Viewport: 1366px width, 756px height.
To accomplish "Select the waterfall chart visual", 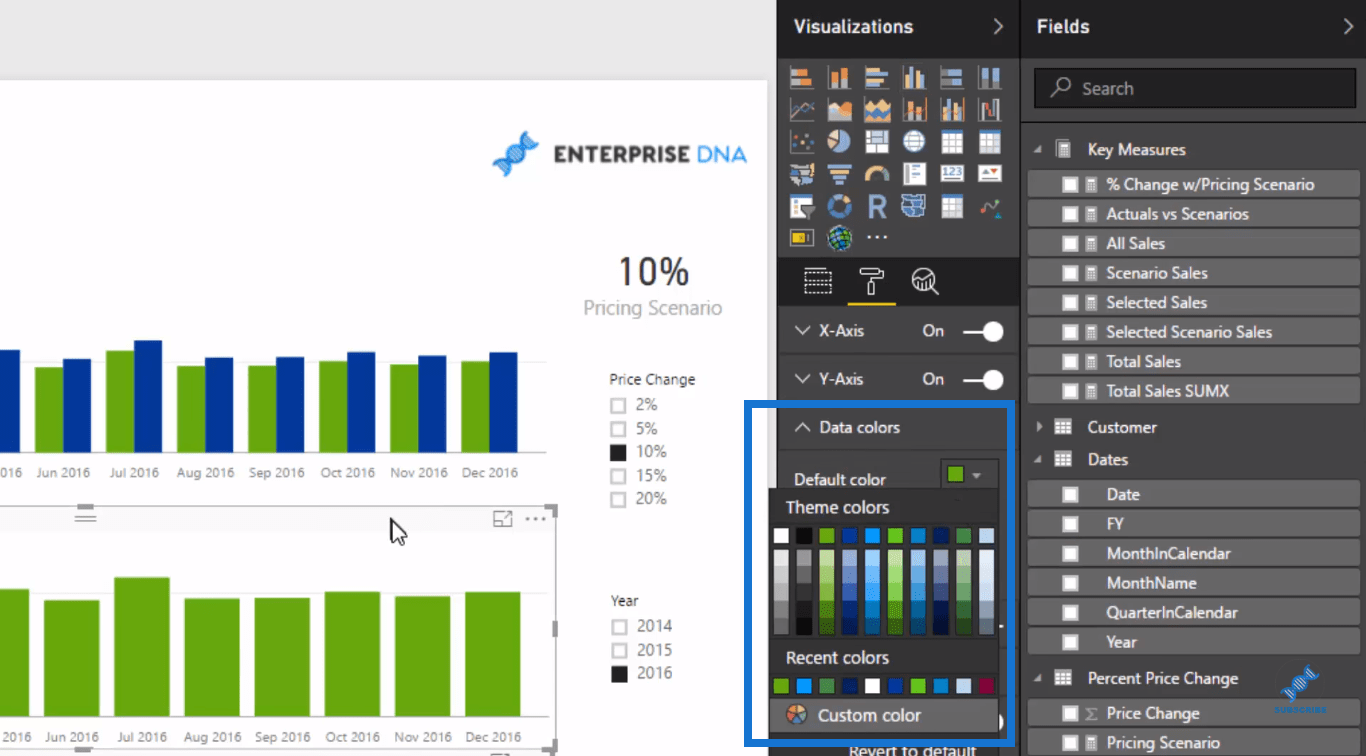I will 989,110.
